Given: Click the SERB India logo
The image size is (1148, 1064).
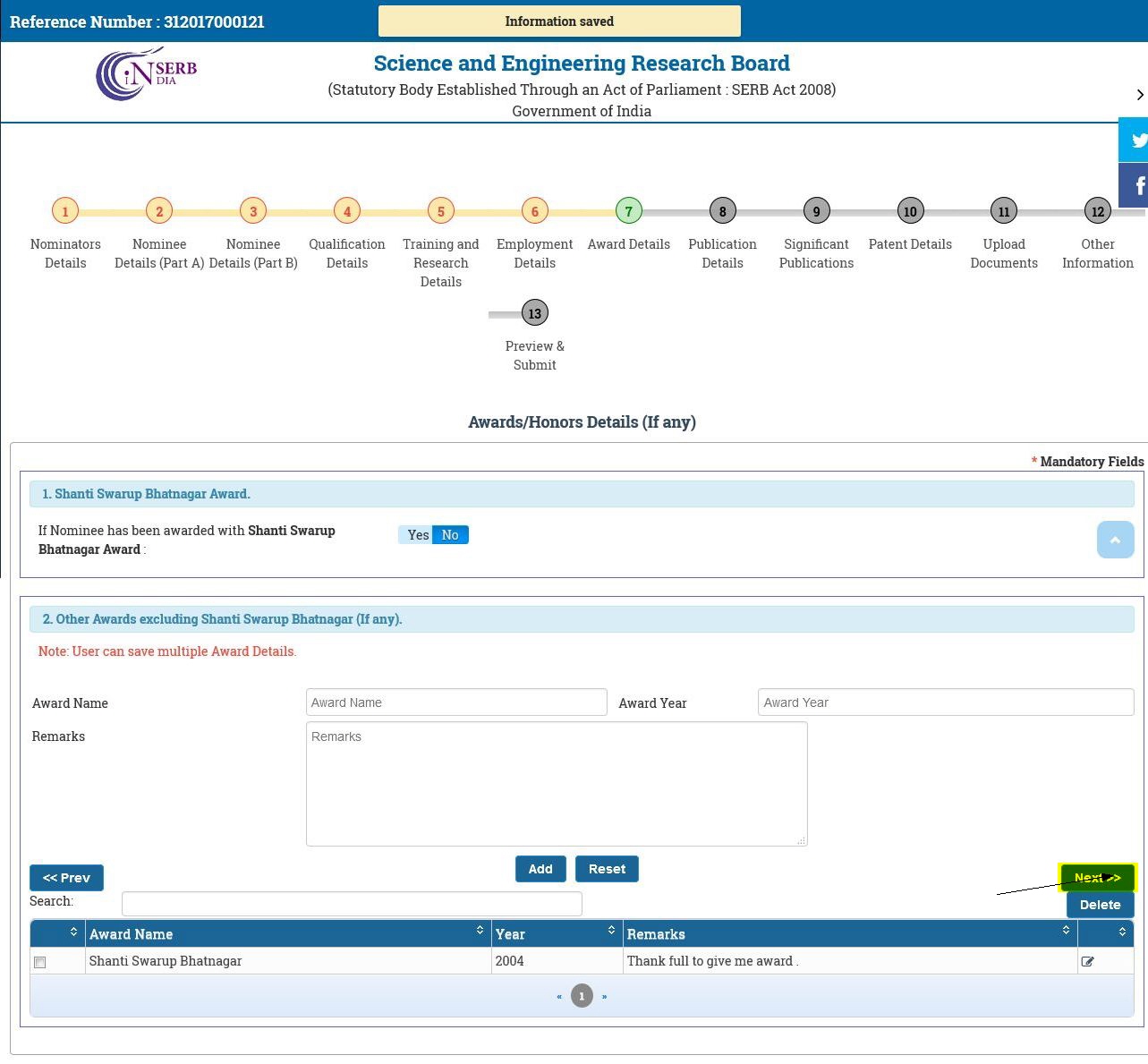Looking at the screenshot, I should point(147,73).
